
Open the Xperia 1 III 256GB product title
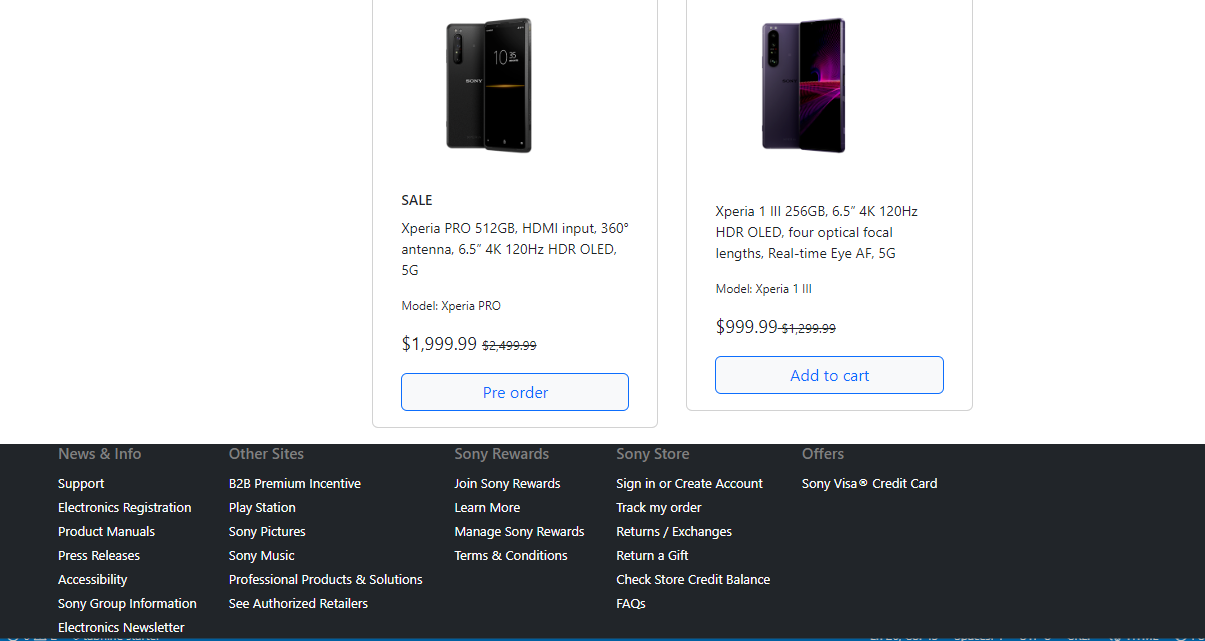816,232
